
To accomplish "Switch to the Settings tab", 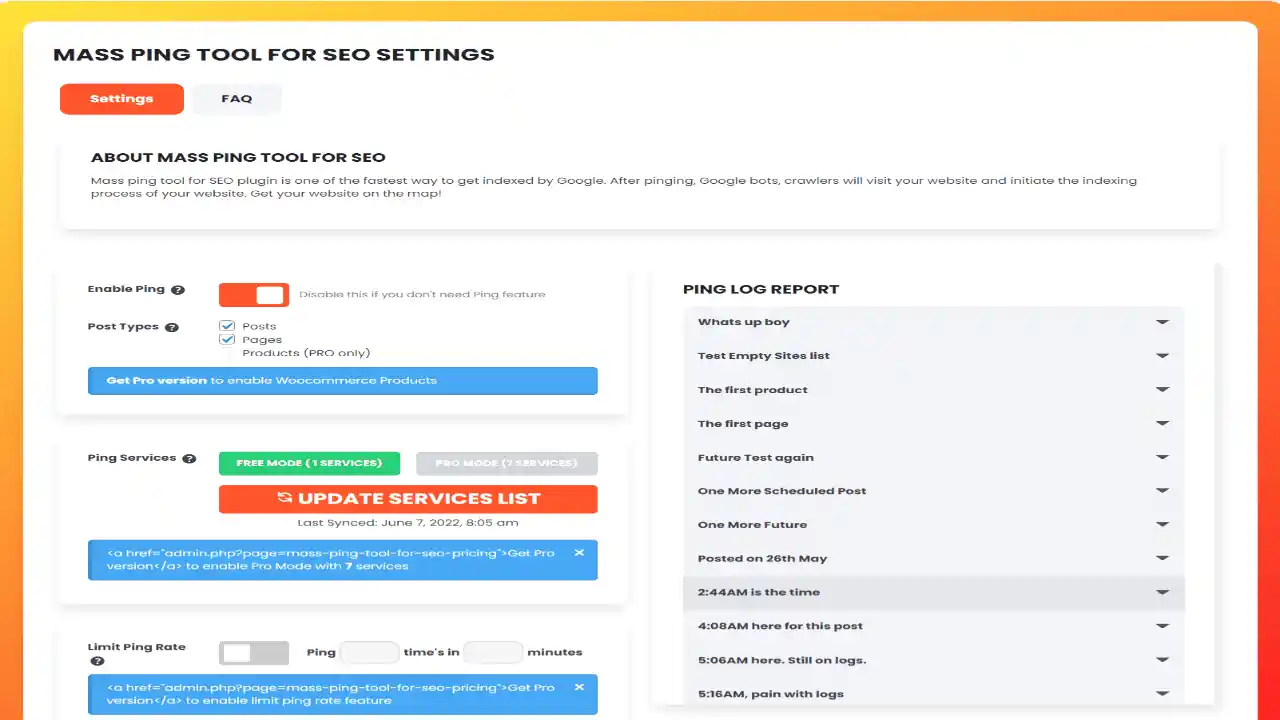I will [x=122, y=99].
